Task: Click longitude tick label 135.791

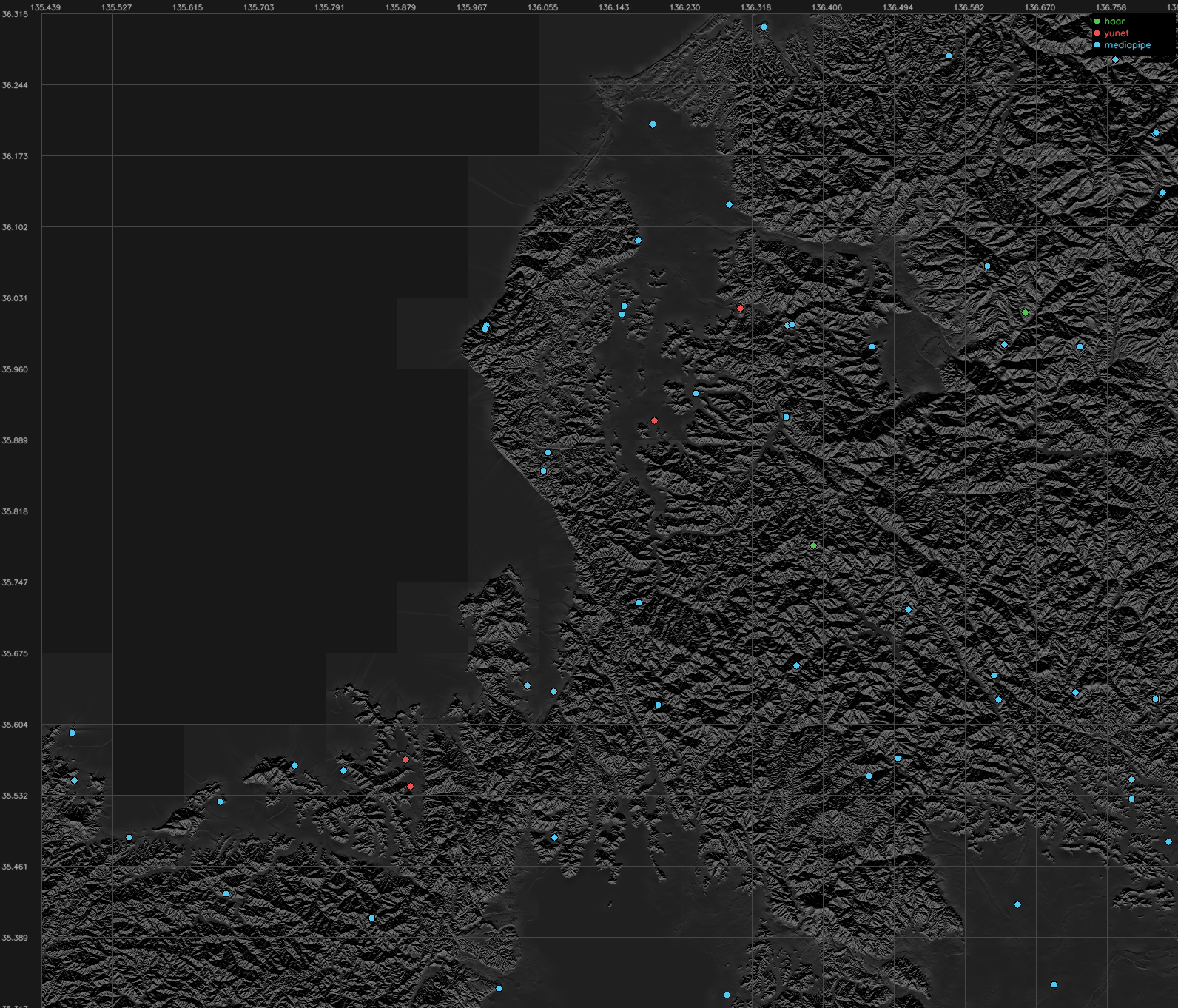Action: pos(330,7)
